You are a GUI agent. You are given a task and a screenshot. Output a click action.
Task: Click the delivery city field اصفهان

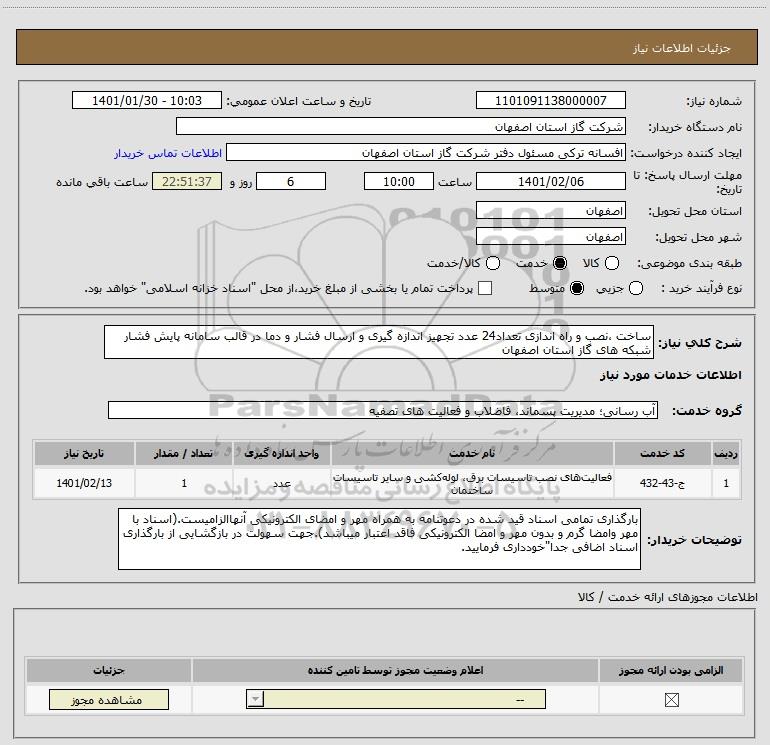[x=550, y=237]
